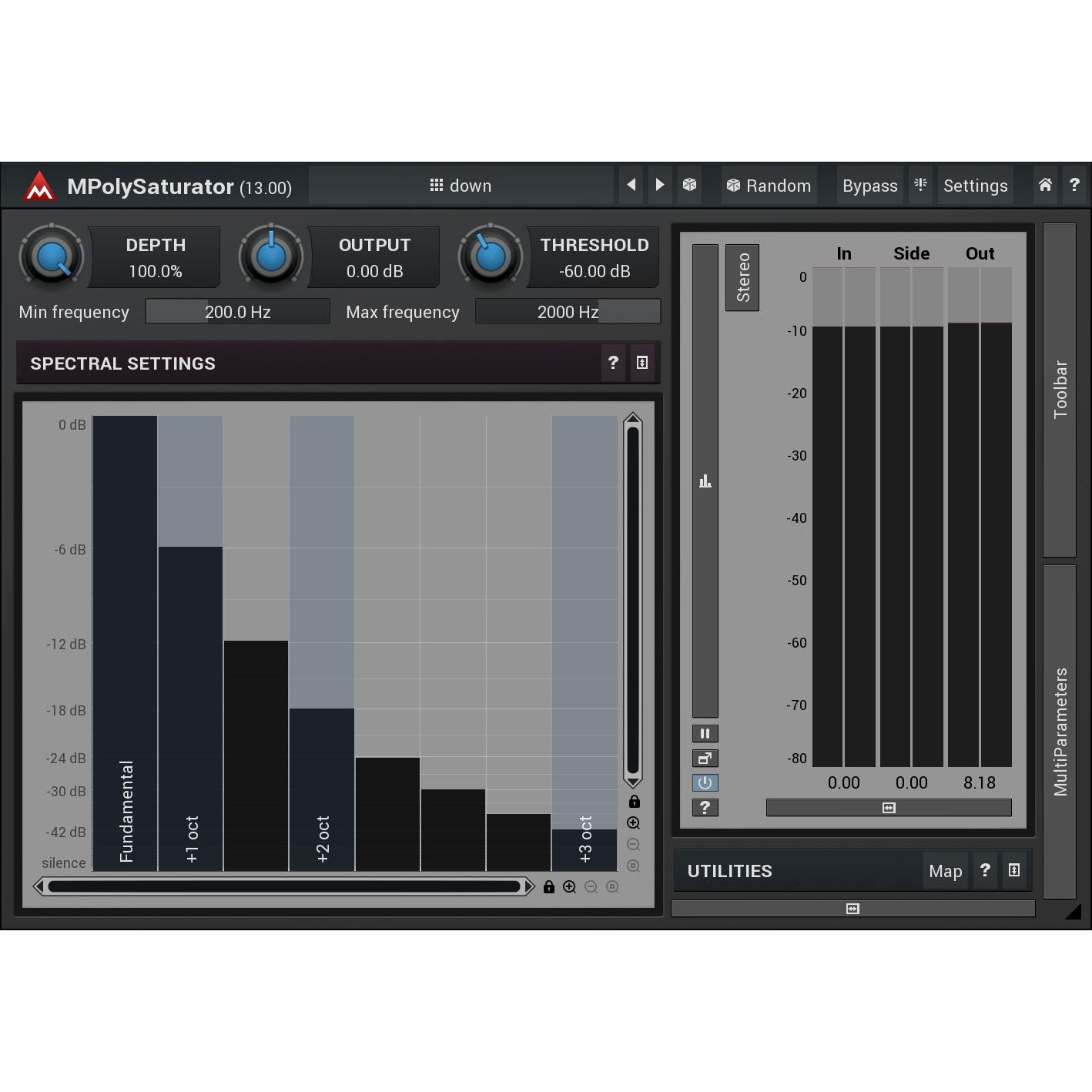
Task: Click the Random button
Action: (769, 186)
